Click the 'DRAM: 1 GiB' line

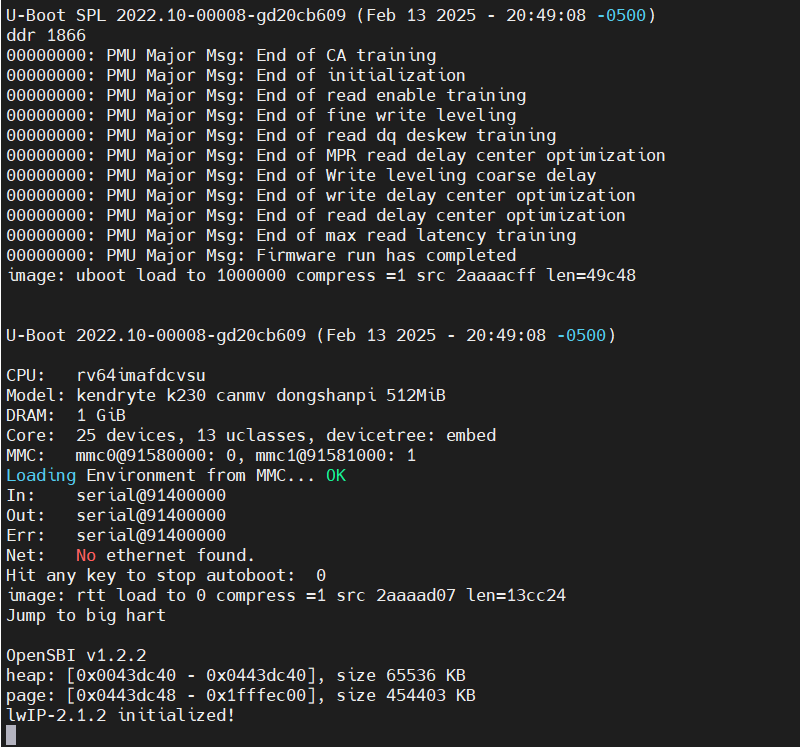pyautogui.click(x=66, y=415)
